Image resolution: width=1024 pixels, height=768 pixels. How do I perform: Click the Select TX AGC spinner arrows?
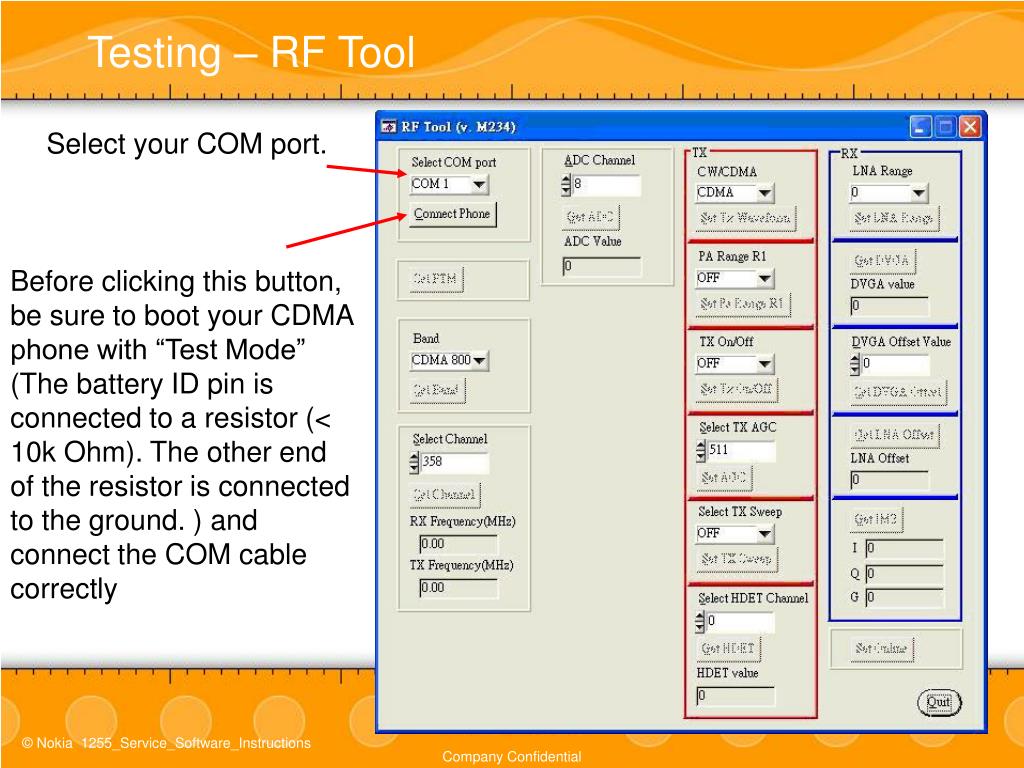click(x=701, y=451)
